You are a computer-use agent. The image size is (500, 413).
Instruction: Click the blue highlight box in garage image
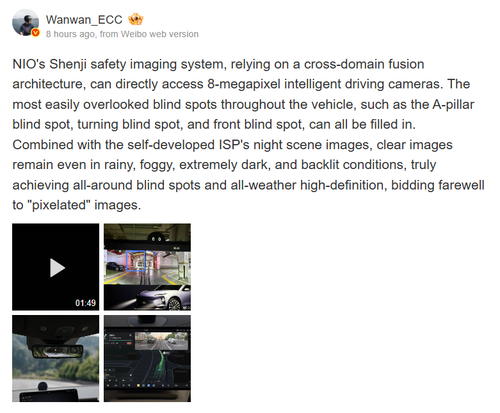[136, 261]
